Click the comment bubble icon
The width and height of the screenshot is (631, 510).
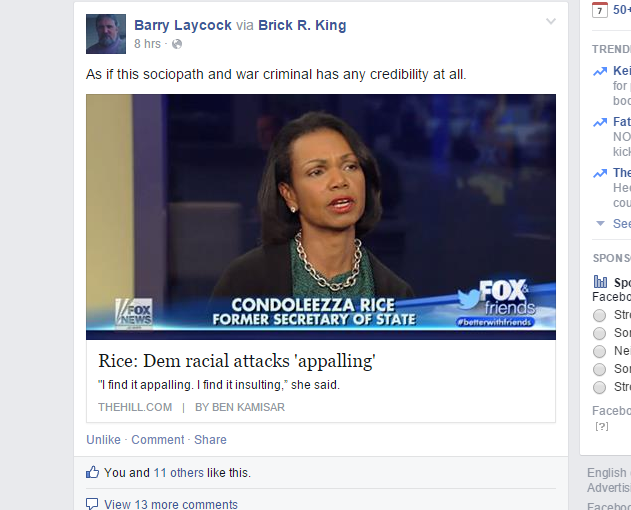[x=92, y=504]
